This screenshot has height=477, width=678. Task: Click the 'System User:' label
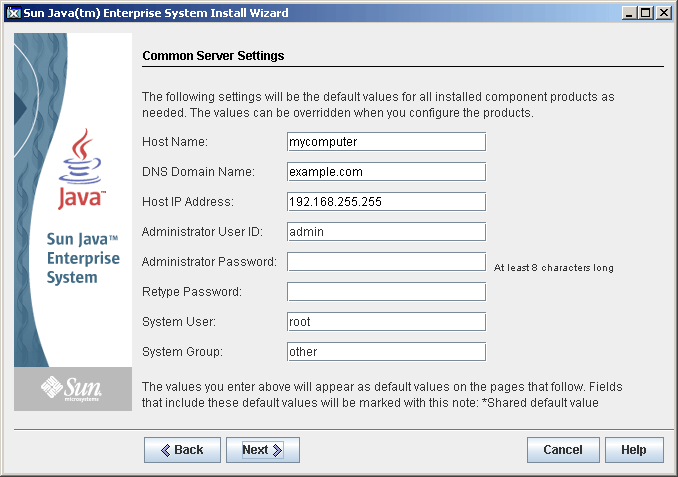[179, 322]
